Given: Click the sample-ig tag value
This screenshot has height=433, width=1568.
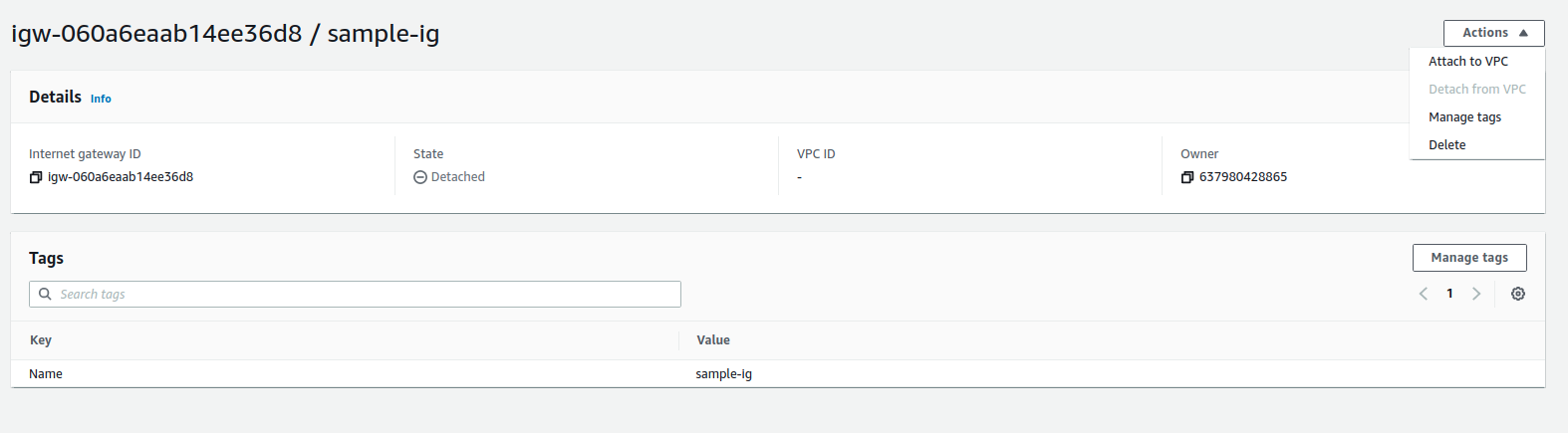Looking at the screenshot, I should tap(724, 374).
